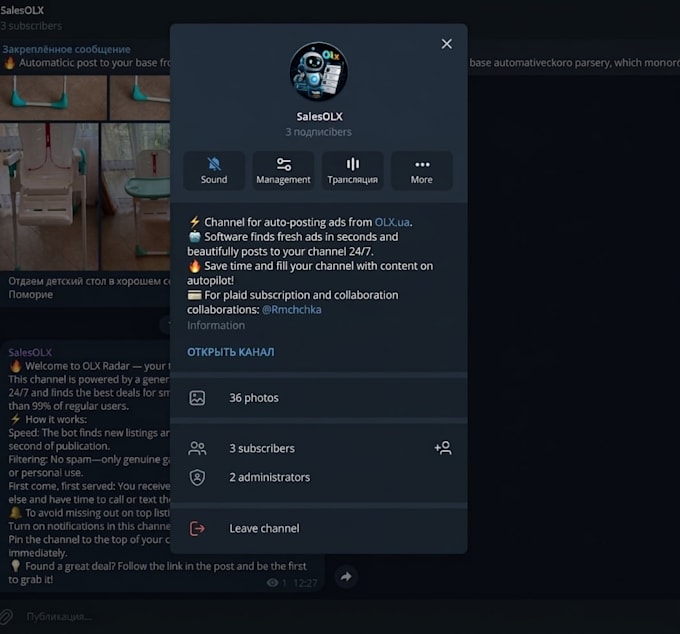Image resolution: width=680 pixels, height=634 pixels.
Task: Click the ОТКРЫТЬ КАНАЛ button
Action: pyautogui.click(x=231, y=352)
